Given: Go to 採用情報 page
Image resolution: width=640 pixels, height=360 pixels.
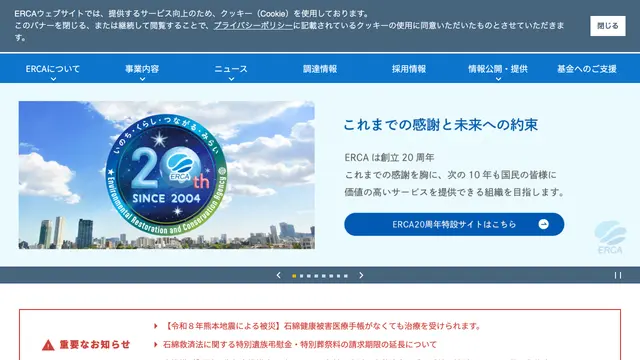Looking at the screenshot, I should coord(409,69).
